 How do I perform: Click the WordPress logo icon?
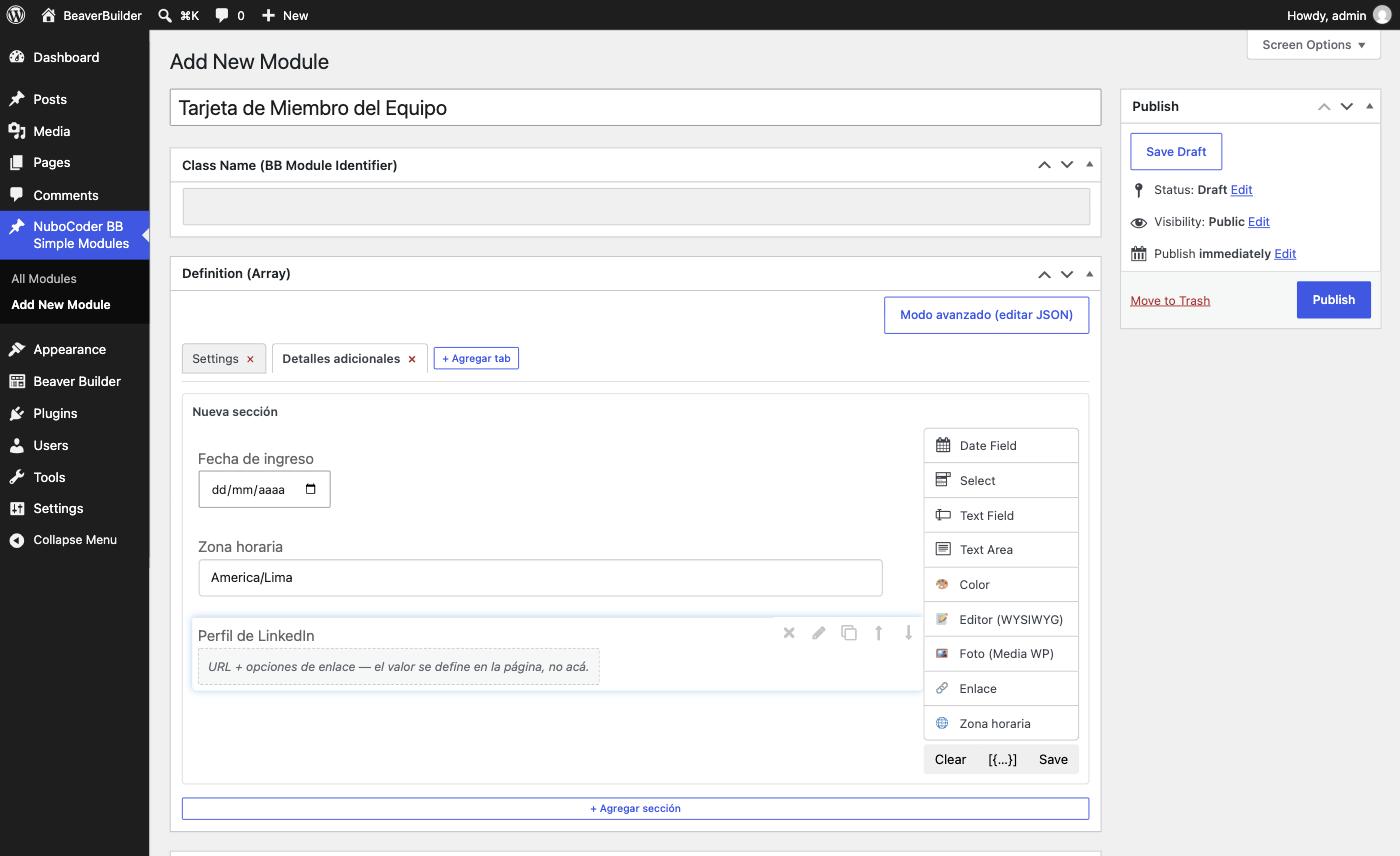[x=16, y=15]
